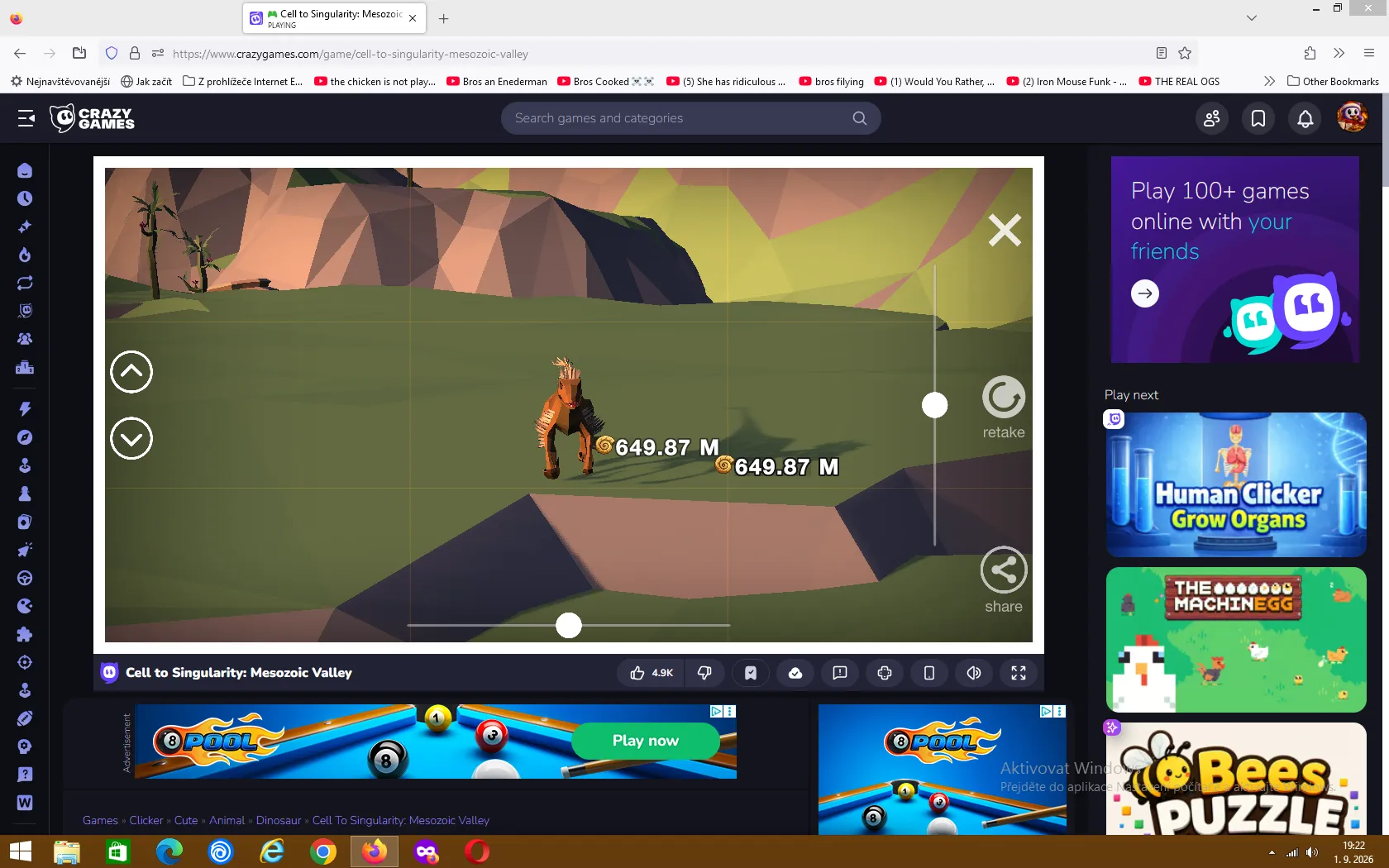
Task: Click the vertical zoom slider handle
Action: 935,405
